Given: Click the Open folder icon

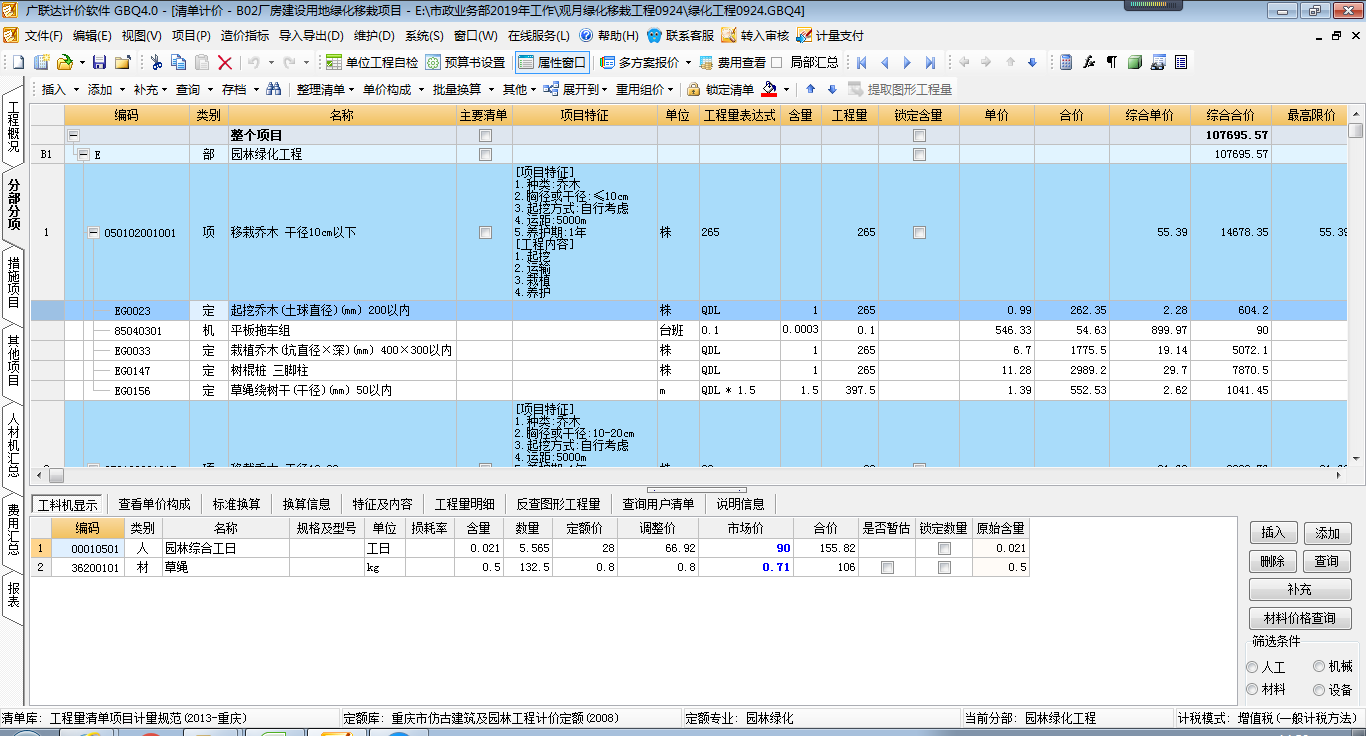Looking at the screenshot, I should click(64, 62).
